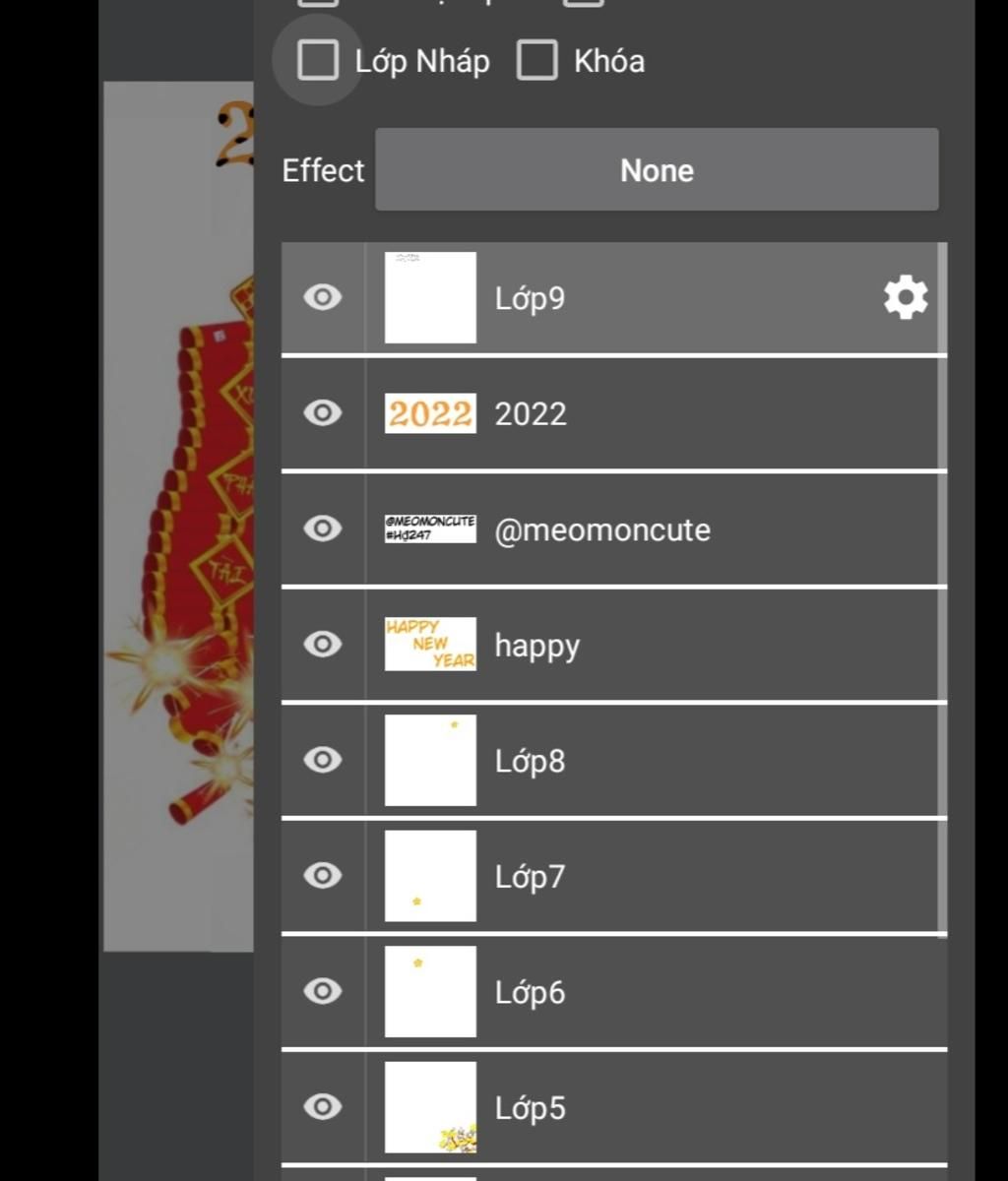The height and width of the screenshot is (1181, 1008).
Task: Select the 2022 layer thumbnail
Action: coord(430,413)
